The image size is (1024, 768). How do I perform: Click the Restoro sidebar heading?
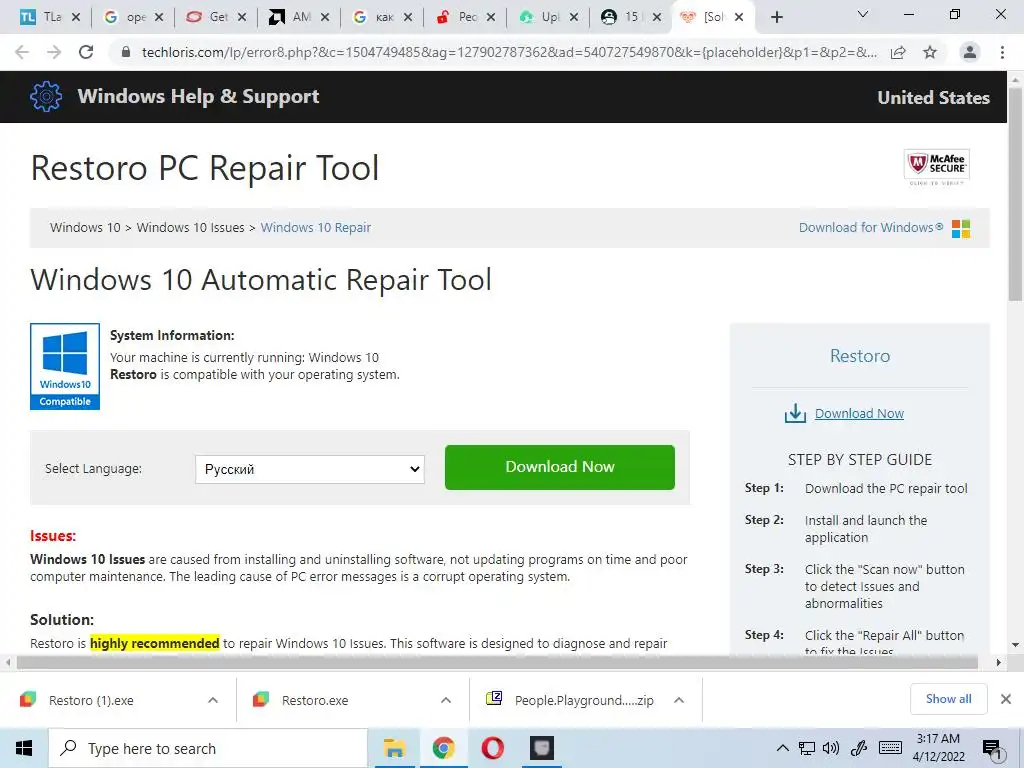click(859, 356)
